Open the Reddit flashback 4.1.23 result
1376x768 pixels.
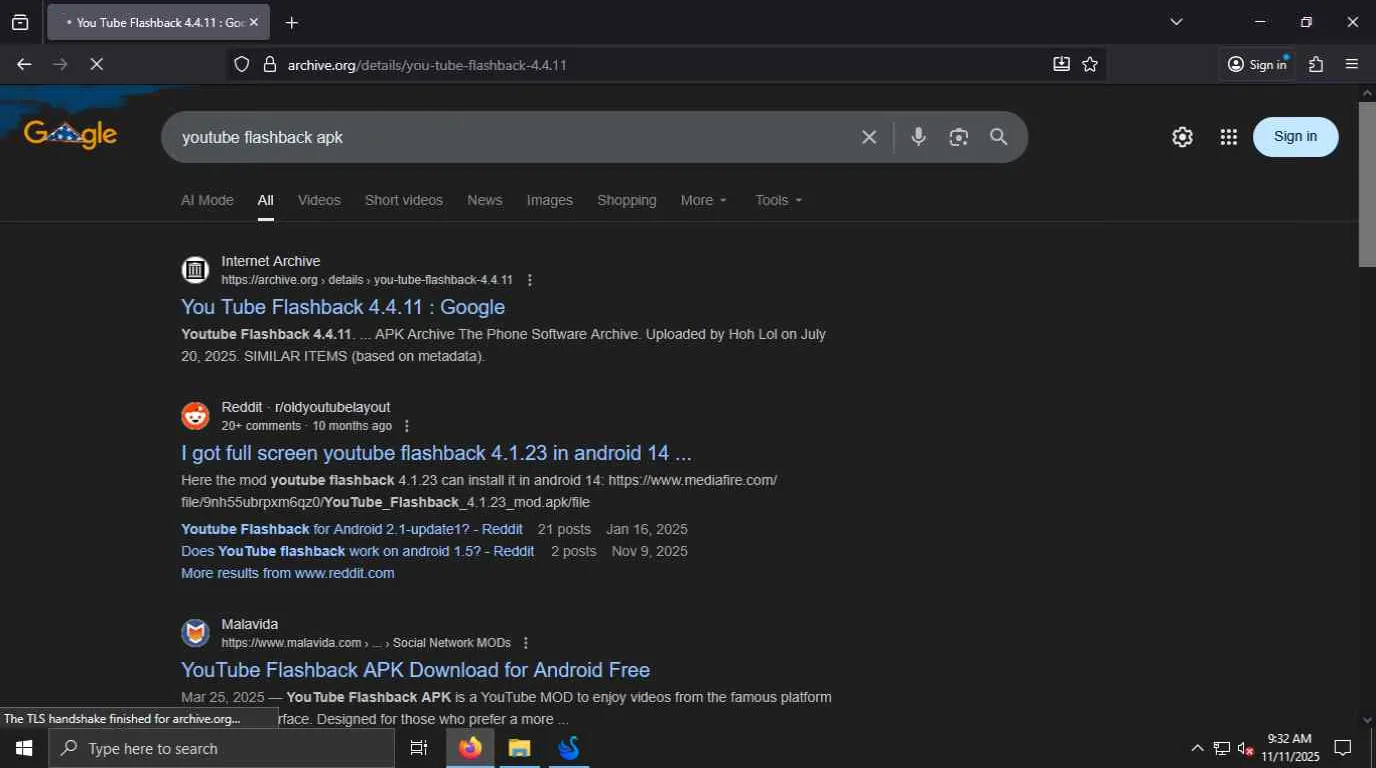click(x=436, y=453)
